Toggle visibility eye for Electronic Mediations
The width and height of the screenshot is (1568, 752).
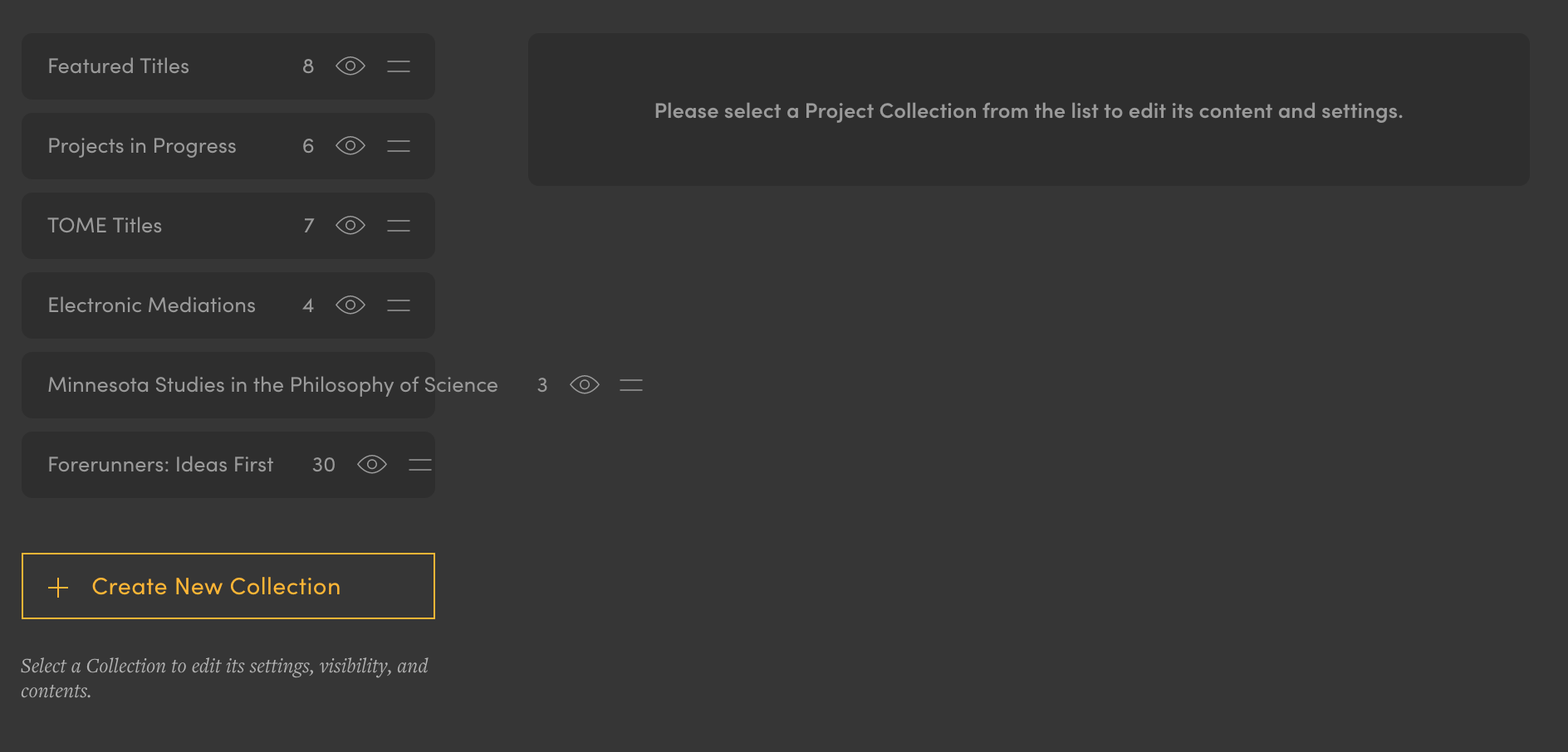click(x=350, y=305)
